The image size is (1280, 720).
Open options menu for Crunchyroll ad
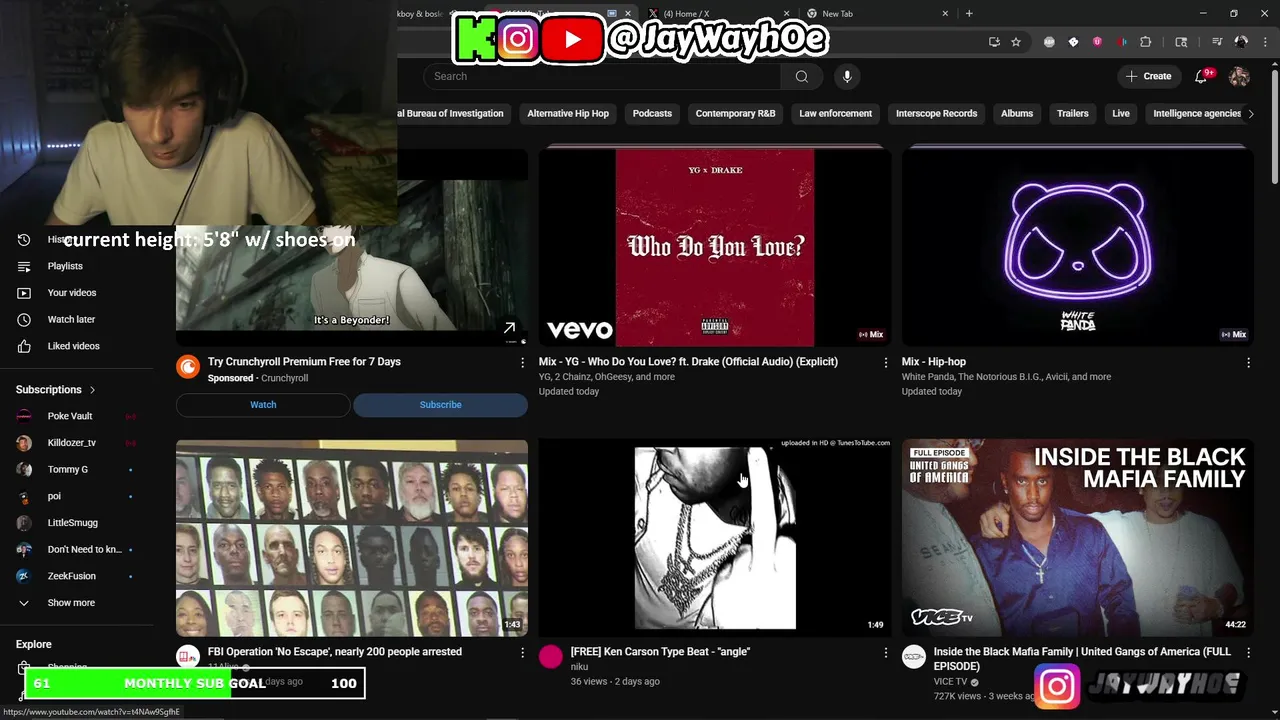(522, 363)
